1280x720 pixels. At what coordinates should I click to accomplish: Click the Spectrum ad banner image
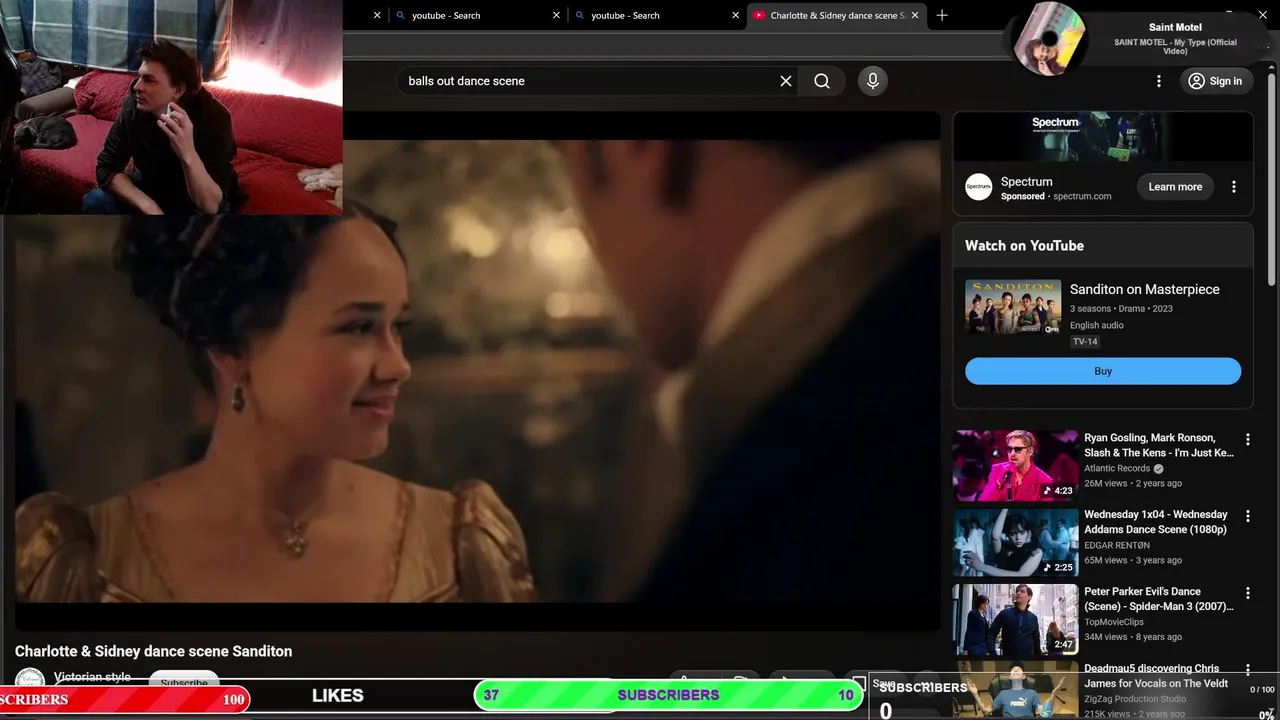tap(1103, 136)
